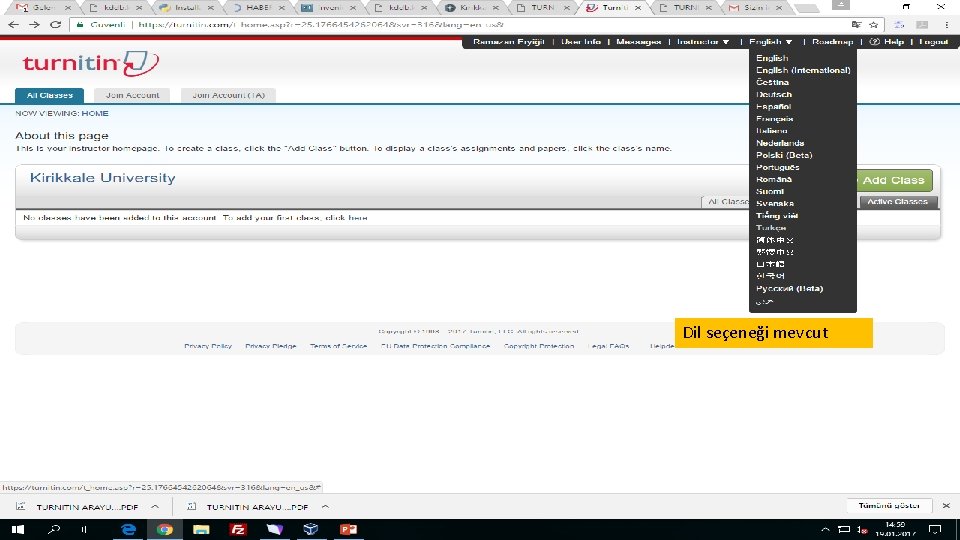Open options for first TURNITIN ARAYU PDF download
Image resolution: width=960 pixels, height=540 pixels.
coord(155,506)
